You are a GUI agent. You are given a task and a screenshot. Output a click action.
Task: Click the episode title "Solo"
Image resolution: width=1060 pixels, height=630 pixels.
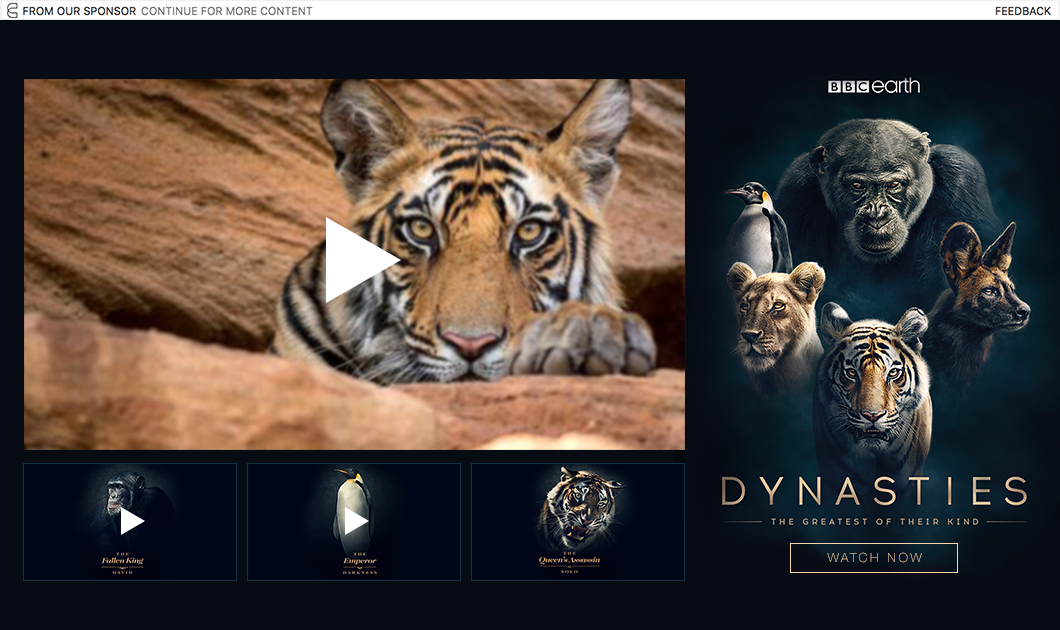(x=578, y=572)
